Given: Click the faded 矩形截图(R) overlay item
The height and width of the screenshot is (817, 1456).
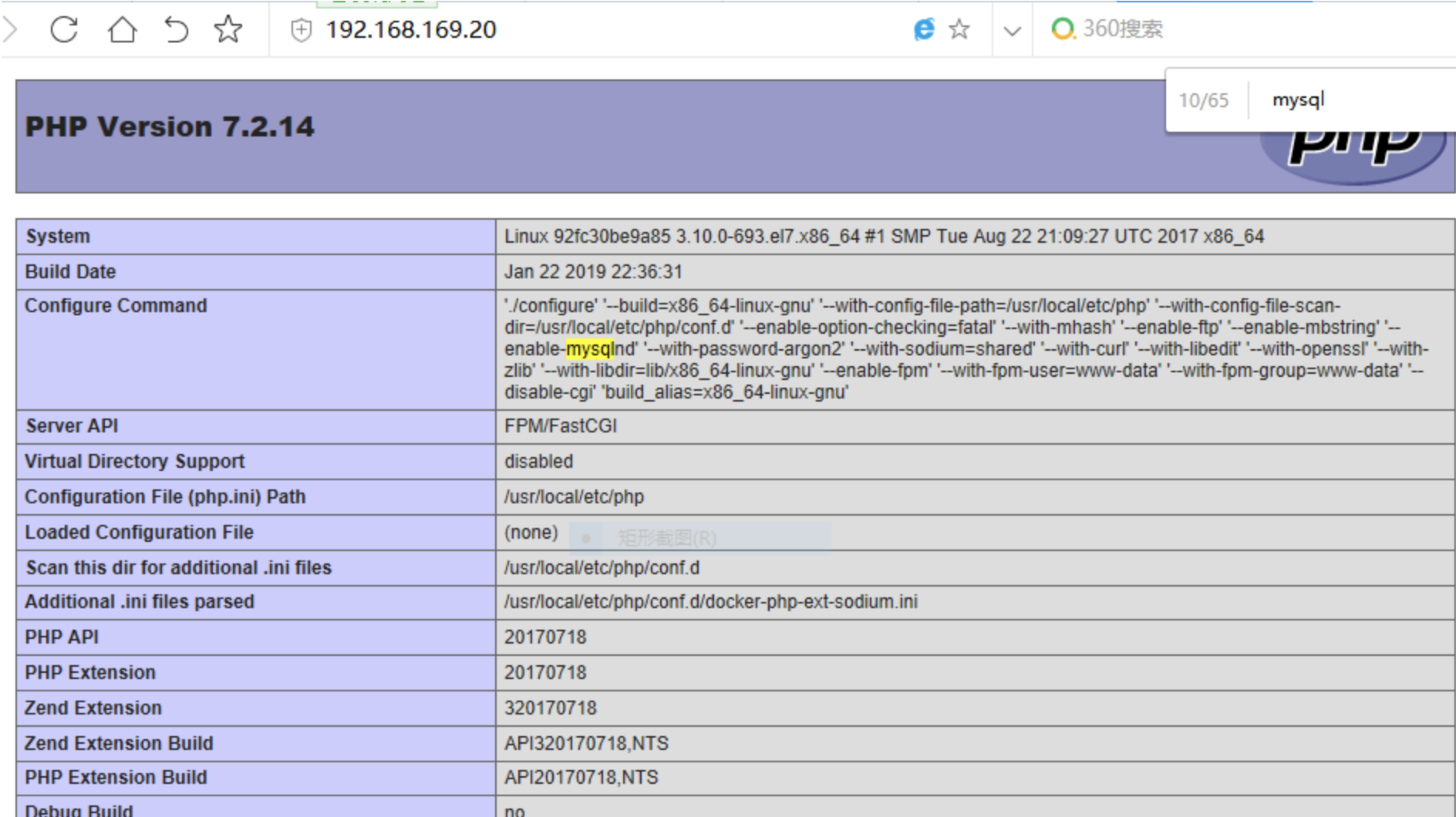Looking at the screenshot, I should pyautogui.click(x=699, y=538).
